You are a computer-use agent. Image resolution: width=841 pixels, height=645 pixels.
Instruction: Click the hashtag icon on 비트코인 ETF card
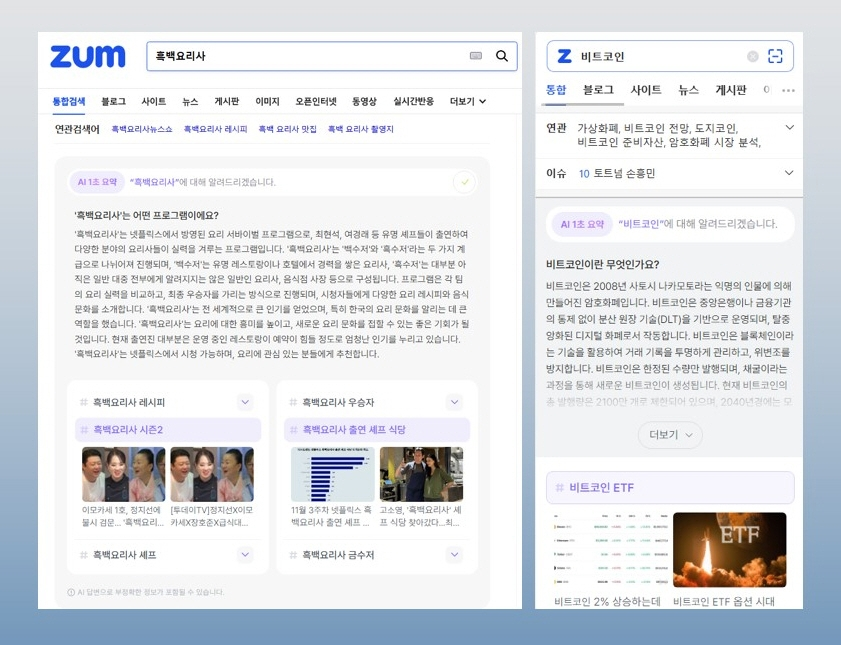(x=560, y=487)
